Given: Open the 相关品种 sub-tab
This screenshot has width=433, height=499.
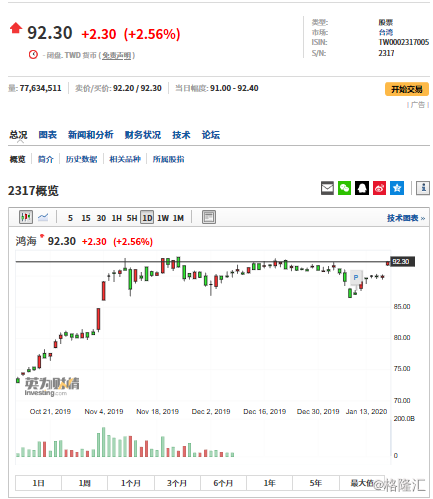Looking at the screenshot, I should coord(125,159).
